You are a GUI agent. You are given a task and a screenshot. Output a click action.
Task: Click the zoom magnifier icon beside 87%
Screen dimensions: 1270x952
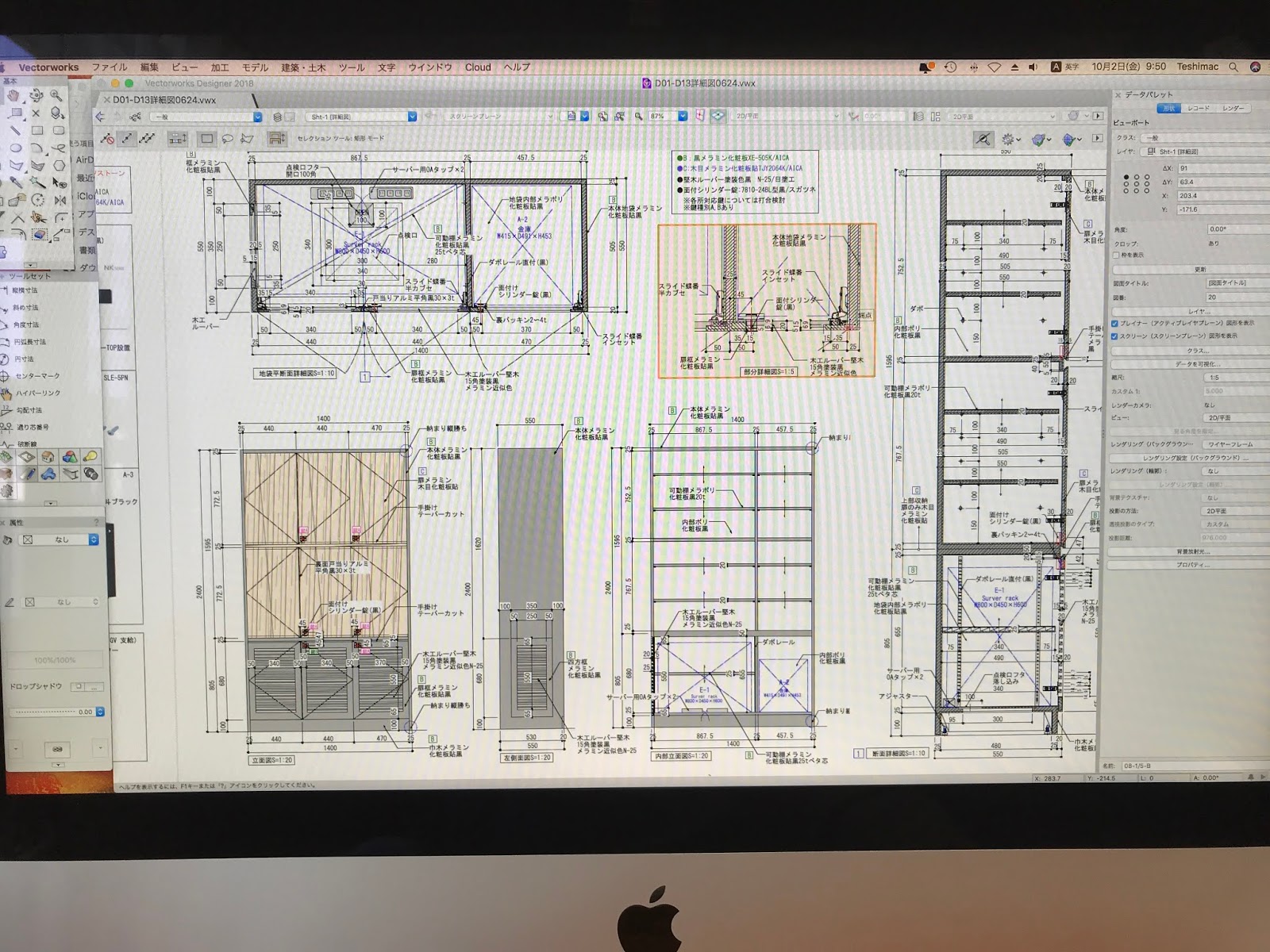[639, 117]
